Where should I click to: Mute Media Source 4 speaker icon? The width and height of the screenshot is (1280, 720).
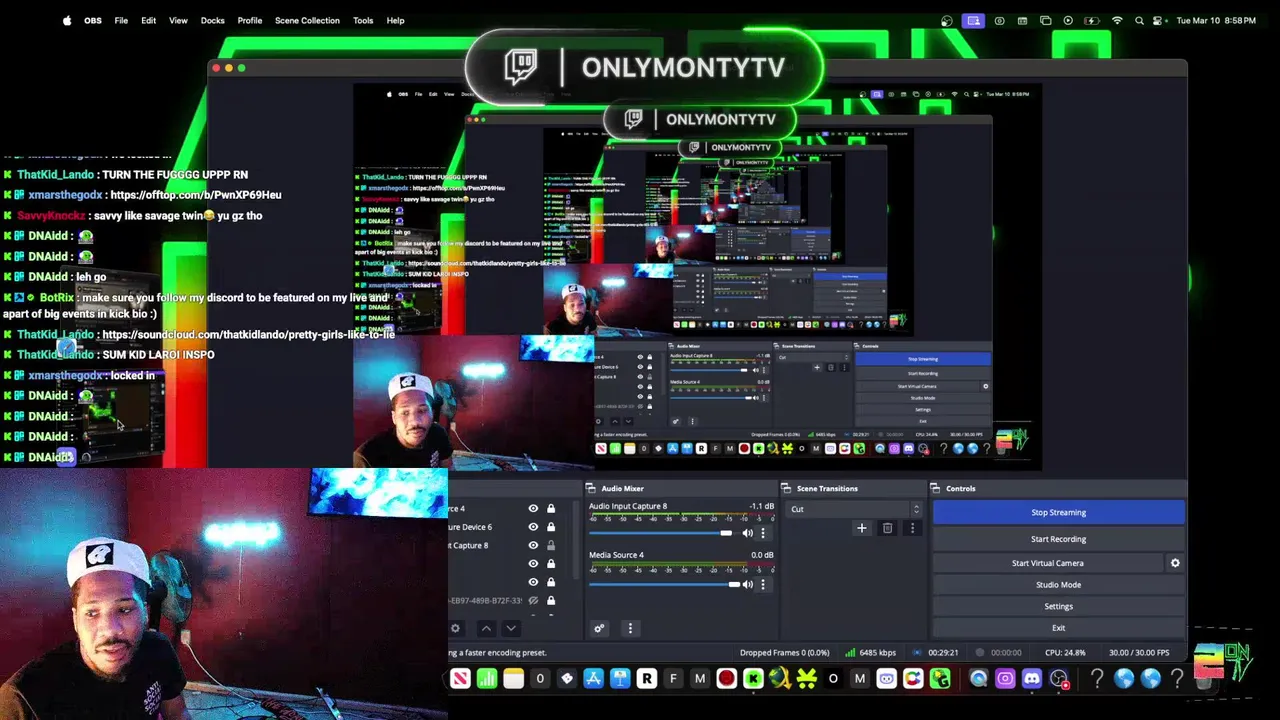747,584
